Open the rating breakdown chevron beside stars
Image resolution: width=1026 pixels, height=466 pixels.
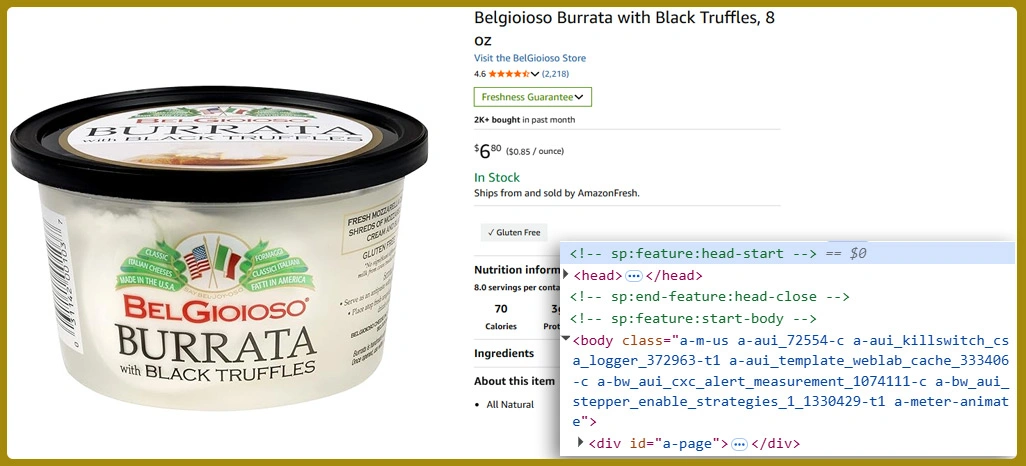coord(535,74)
